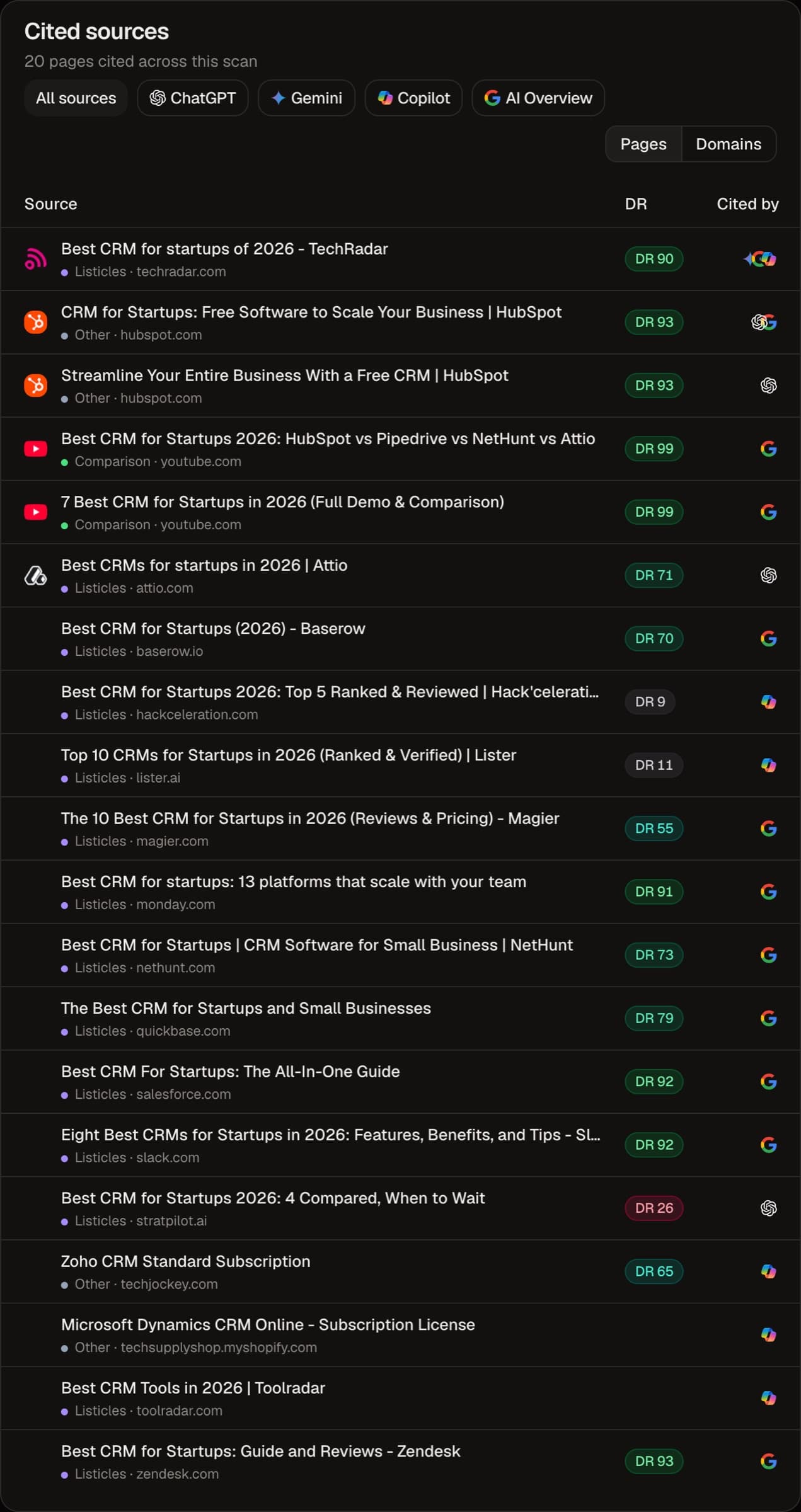
Task: Click cited-by icons cluster in the TechRadar row
Action: 760,259
